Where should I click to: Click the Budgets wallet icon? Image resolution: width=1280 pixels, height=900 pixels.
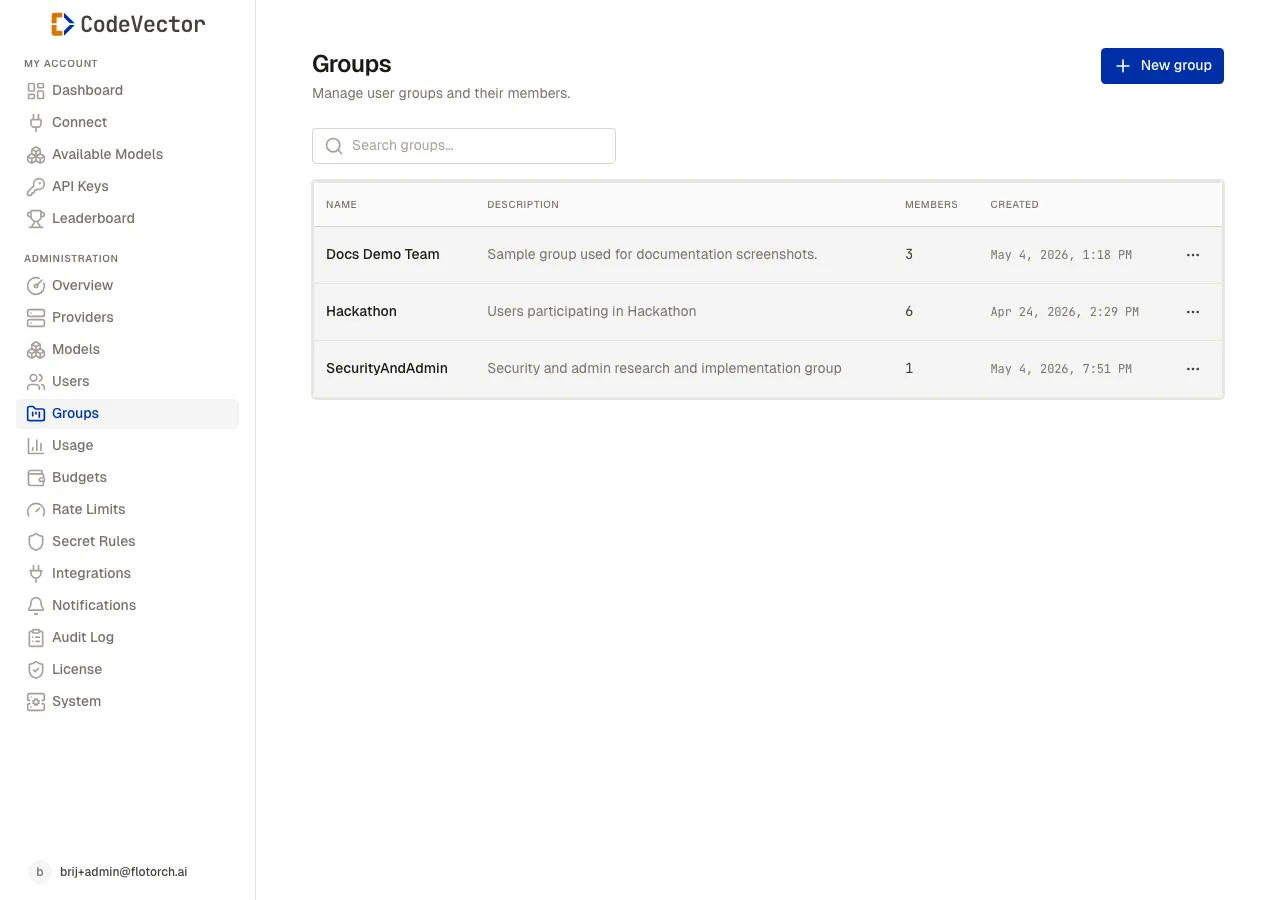[x=36, y=478]
